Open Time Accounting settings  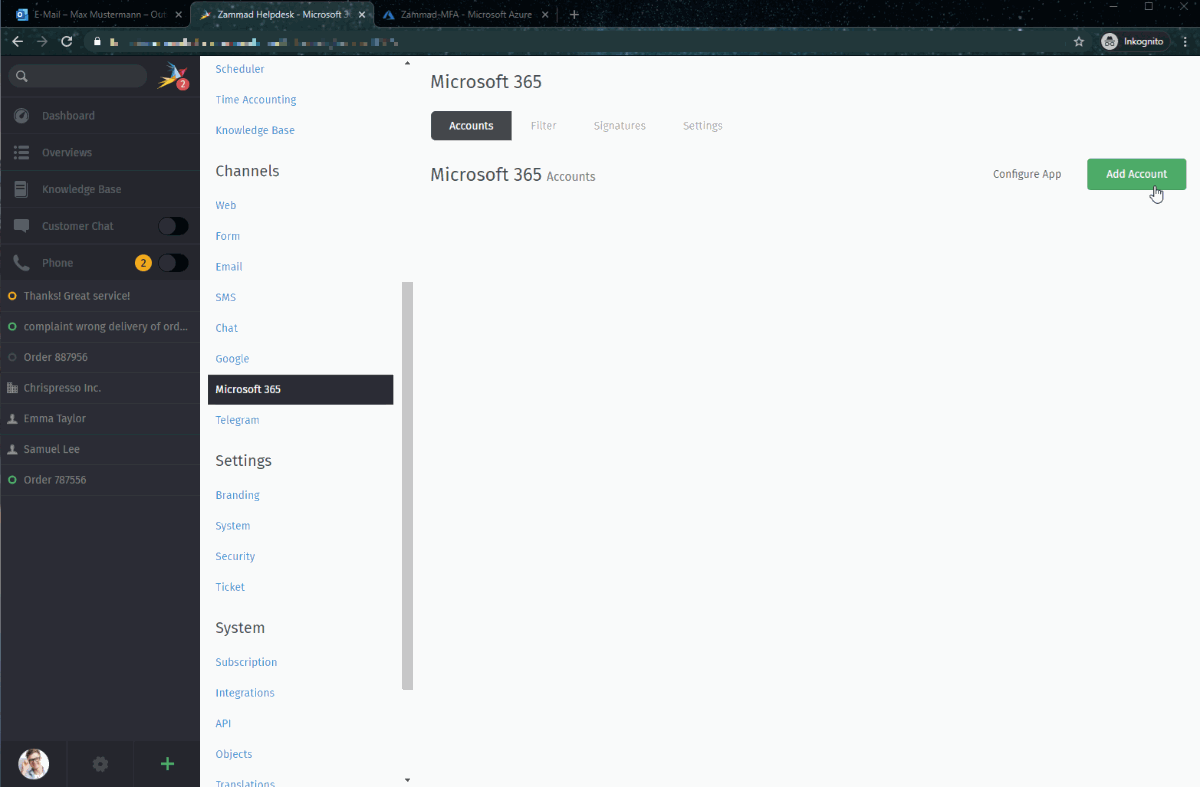(x=256, y=100)
